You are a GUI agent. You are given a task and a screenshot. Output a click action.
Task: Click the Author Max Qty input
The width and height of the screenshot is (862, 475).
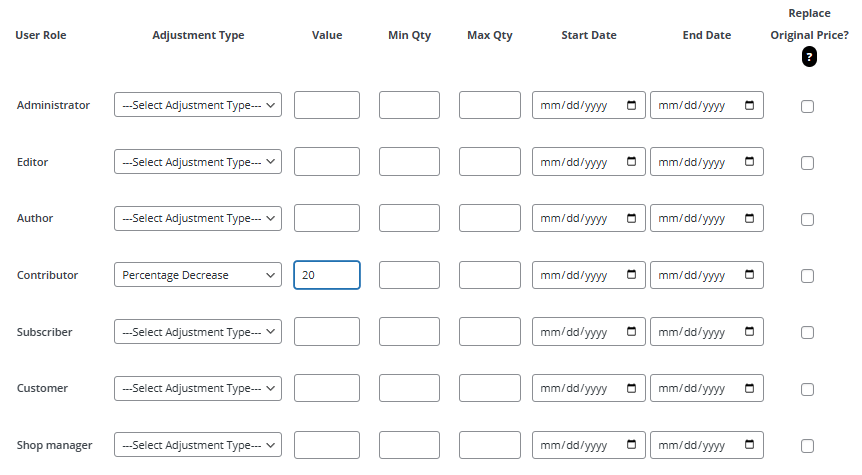point(489,218)
